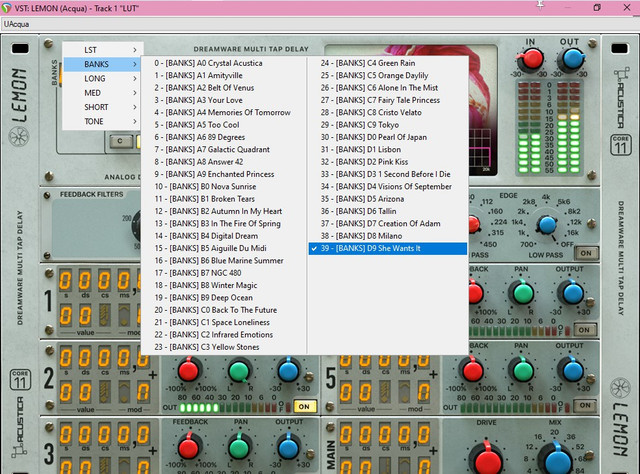640x474 pixels.
Task: Expand the LONG submenu arrow
Action: point(135,78)
